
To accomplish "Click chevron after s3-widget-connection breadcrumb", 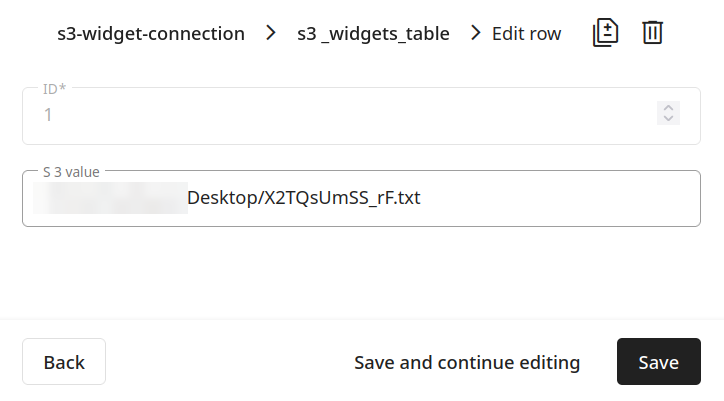I will (x=271, y=33).
